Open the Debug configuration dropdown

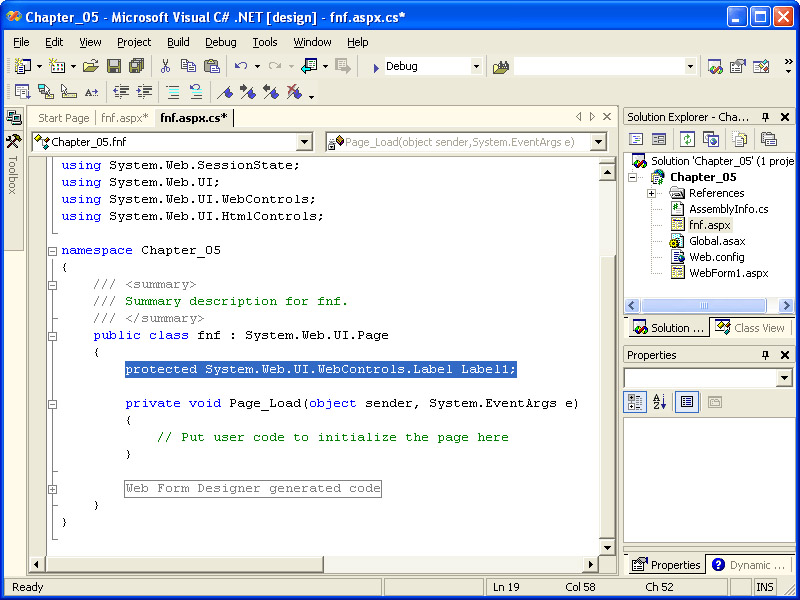(x=476, y=66)
